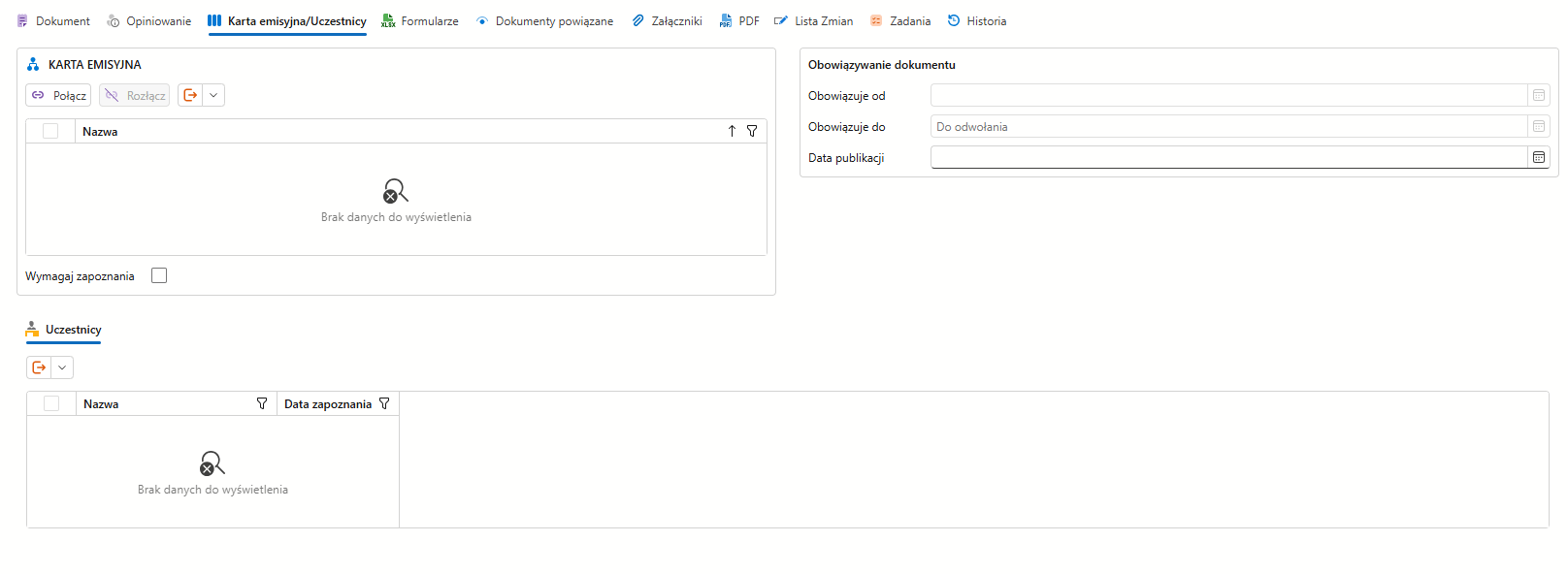
Task: Click the export icon in Karta Emisyjna toolbar
Action: tap(190, 95)
